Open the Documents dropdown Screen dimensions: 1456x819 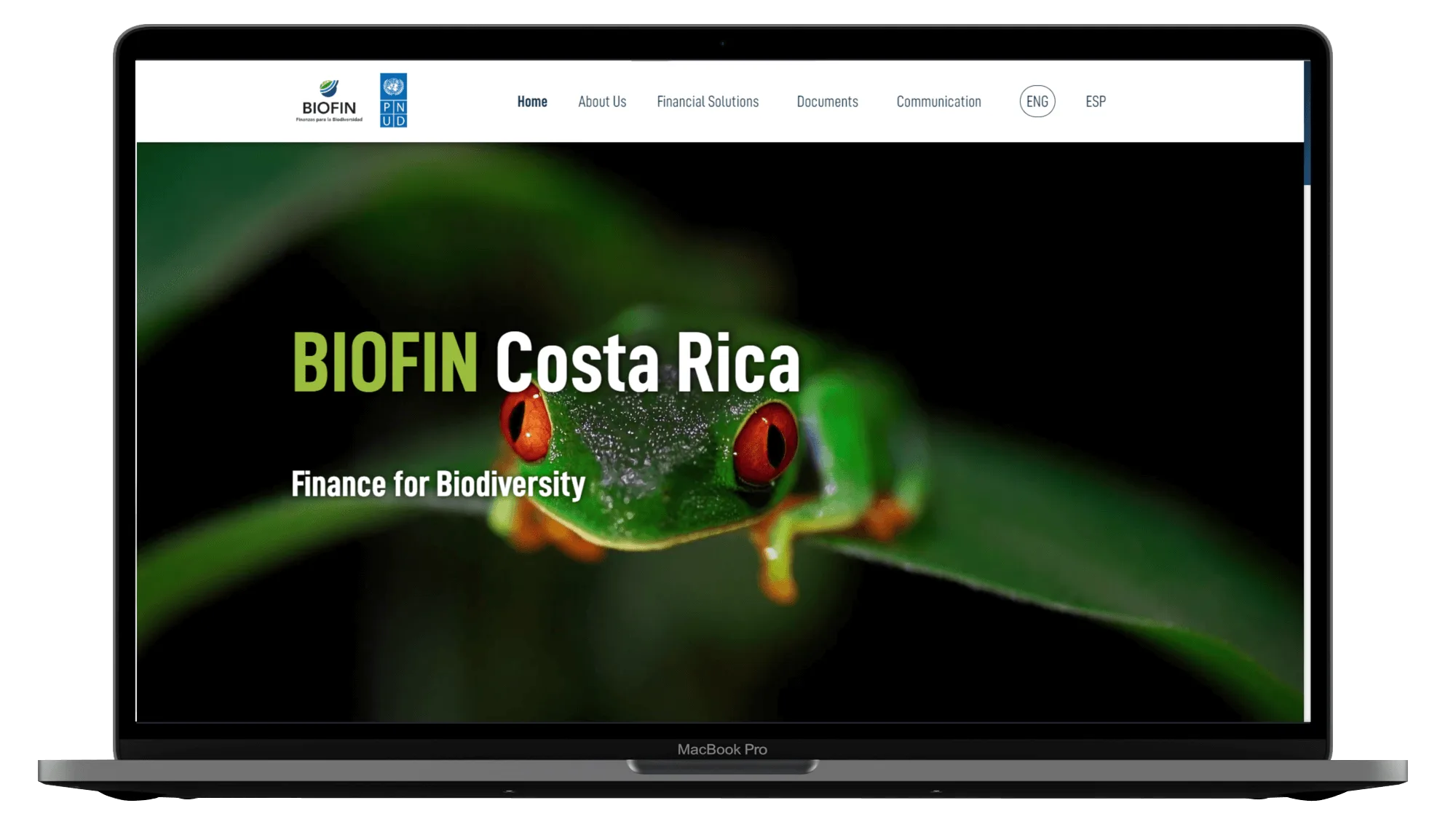click(828, 101)
